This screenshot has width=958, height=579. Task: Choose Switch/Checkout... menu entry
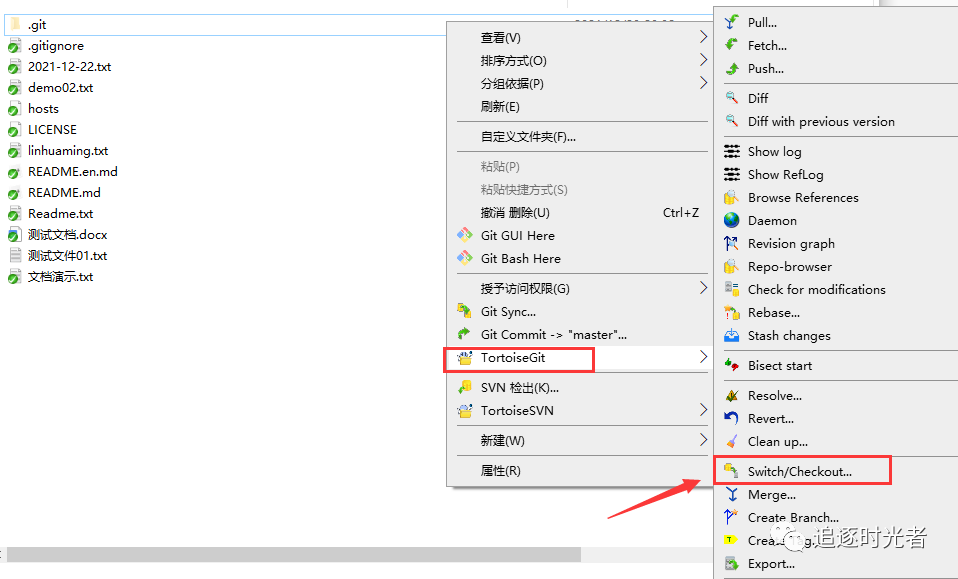point(802,471)
